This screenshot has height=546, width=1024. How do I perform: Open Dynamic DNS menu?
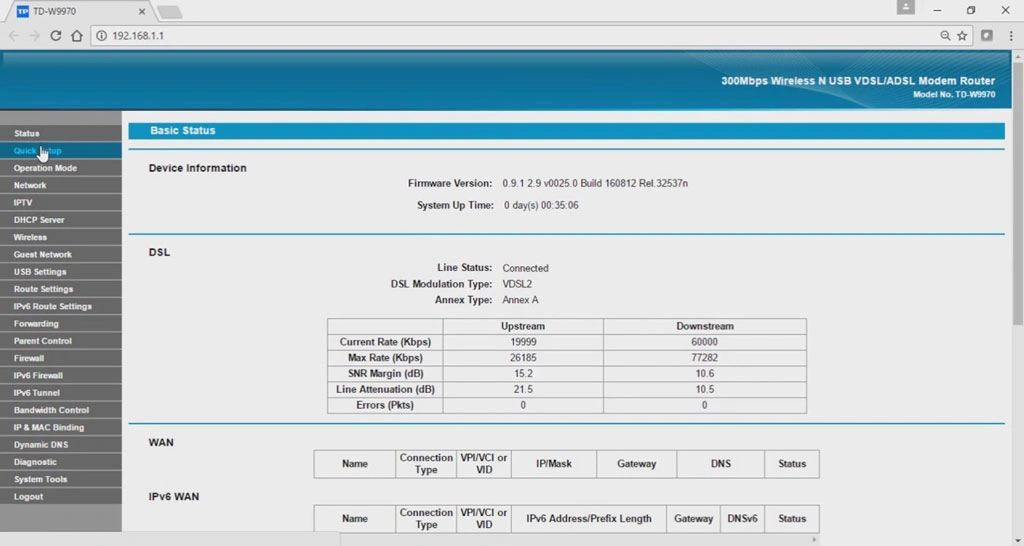61,445
